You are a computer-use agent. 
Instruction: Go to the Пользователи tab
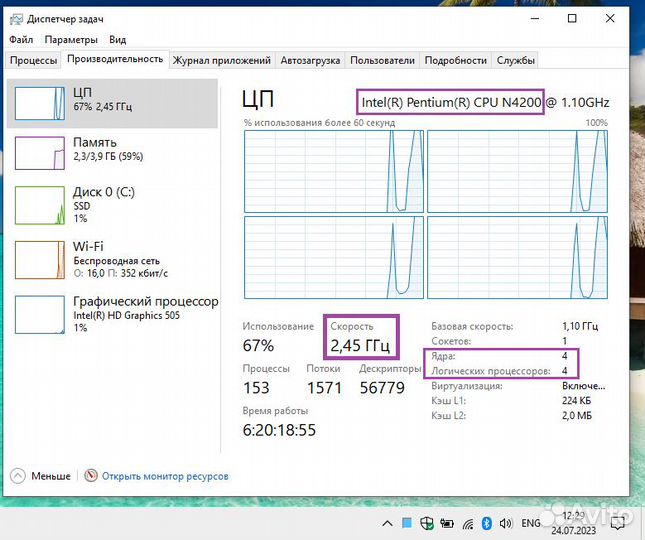pyautogui.click(x=382, y=60)
